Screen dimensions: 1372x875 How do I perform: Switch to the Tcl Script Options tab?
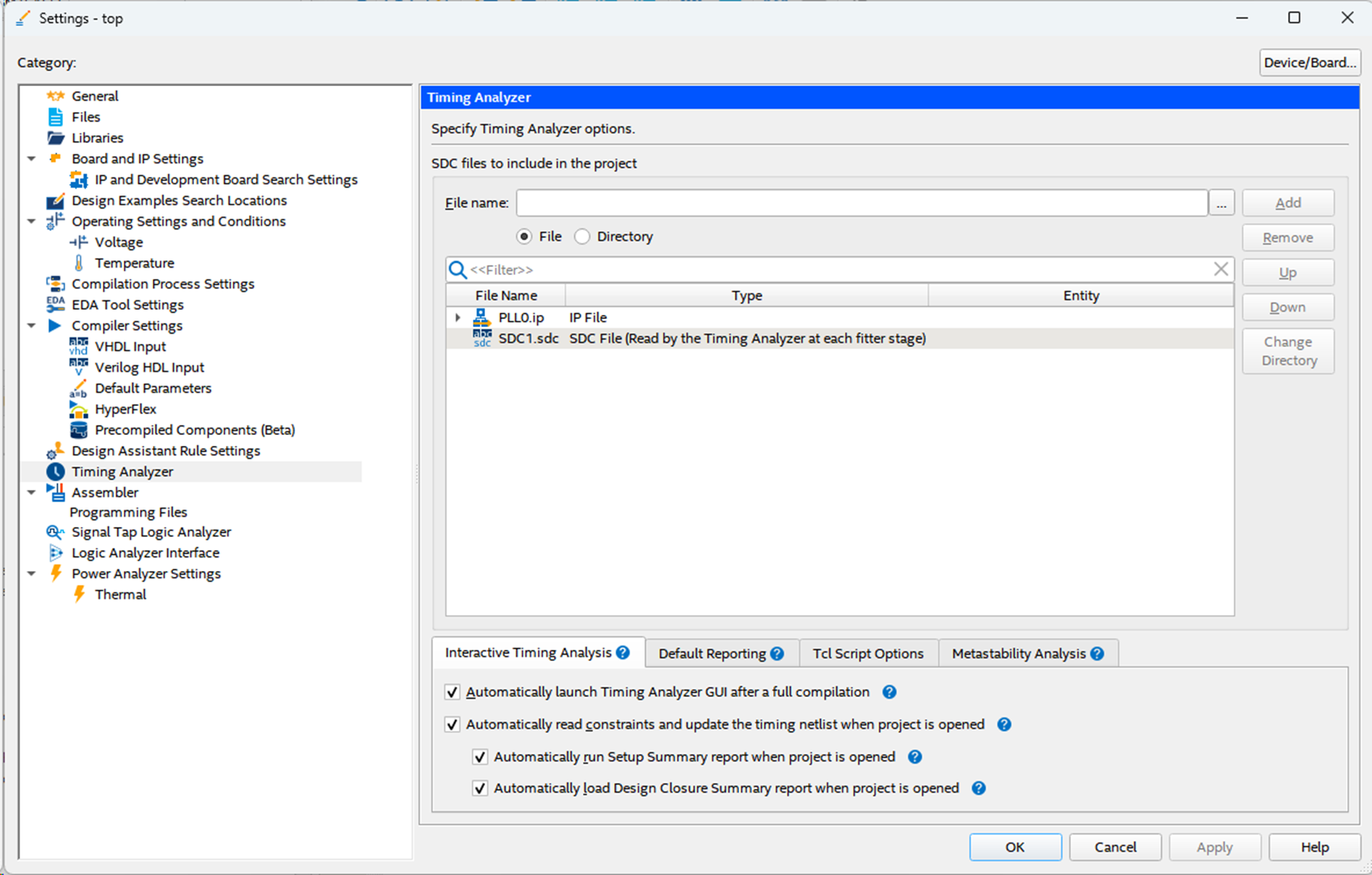pos(867,654)
